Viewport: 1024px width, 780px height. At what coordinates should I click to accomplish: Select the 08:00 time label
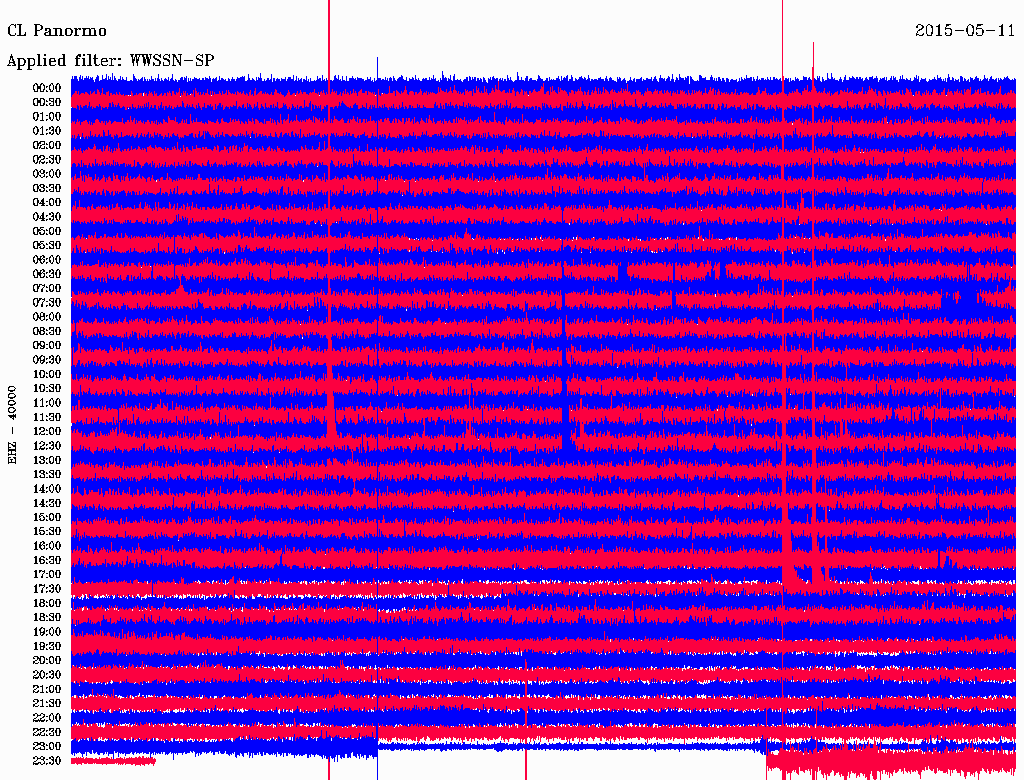click(47, 317)
